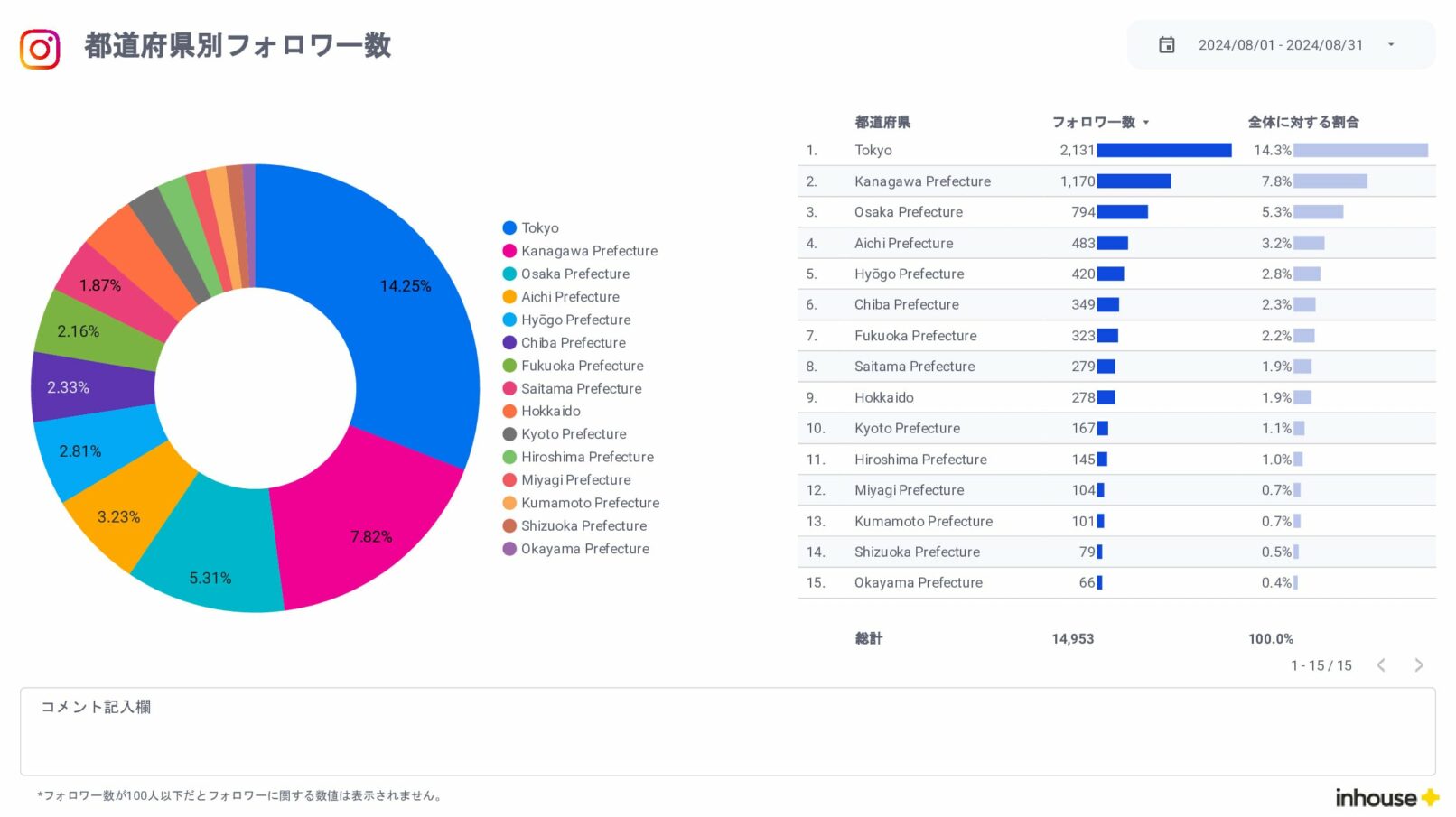Click the sort arrow next to フォロワー数 header

pyautogui.click(x=1147, y=122)
